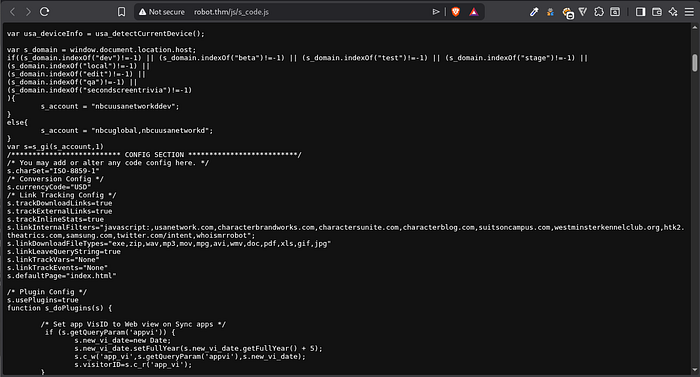
Task: Open the tab search icon
Action: click(615, 12)
